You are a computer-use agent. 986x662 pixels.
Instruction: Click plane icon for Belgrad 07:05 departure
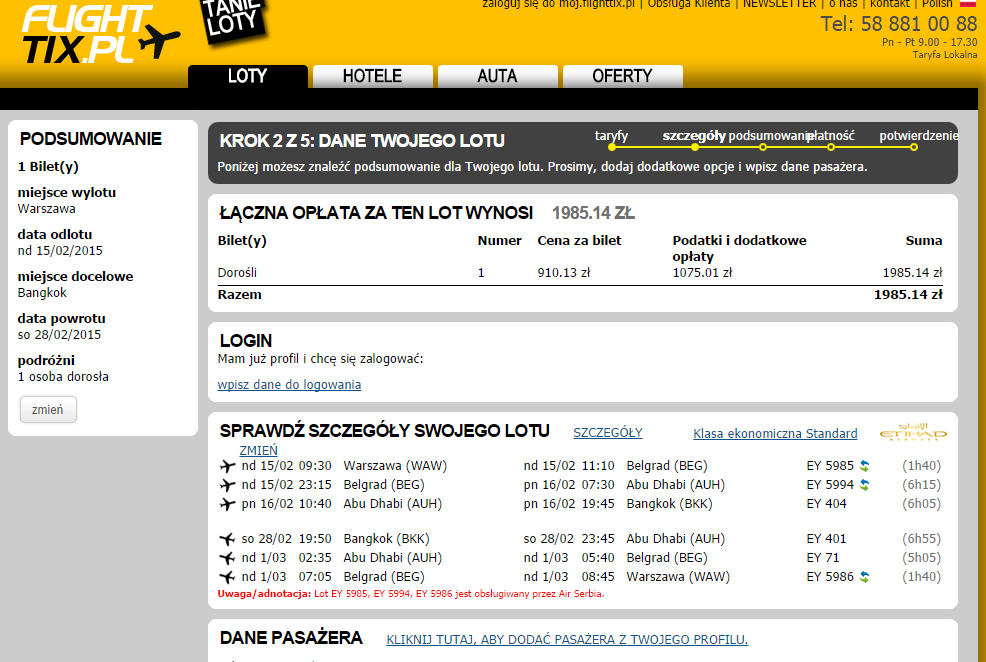coord(228,577)
